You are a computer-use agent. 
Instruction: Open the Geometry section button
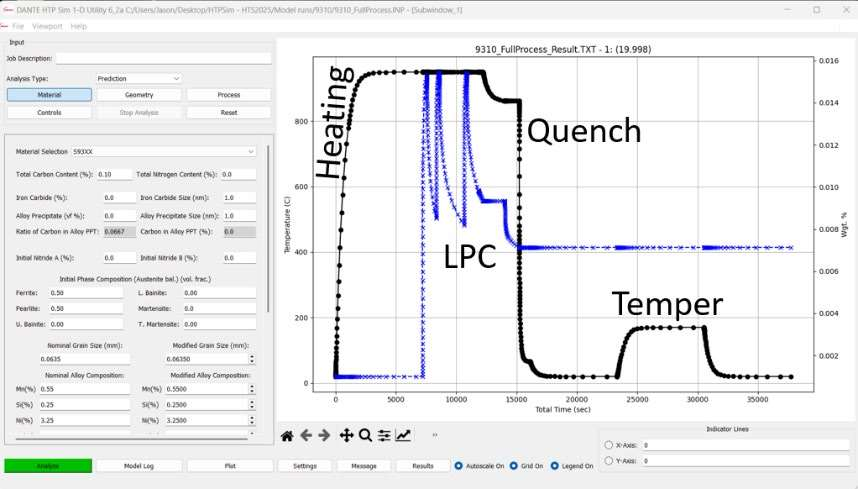tap(139, 94)
